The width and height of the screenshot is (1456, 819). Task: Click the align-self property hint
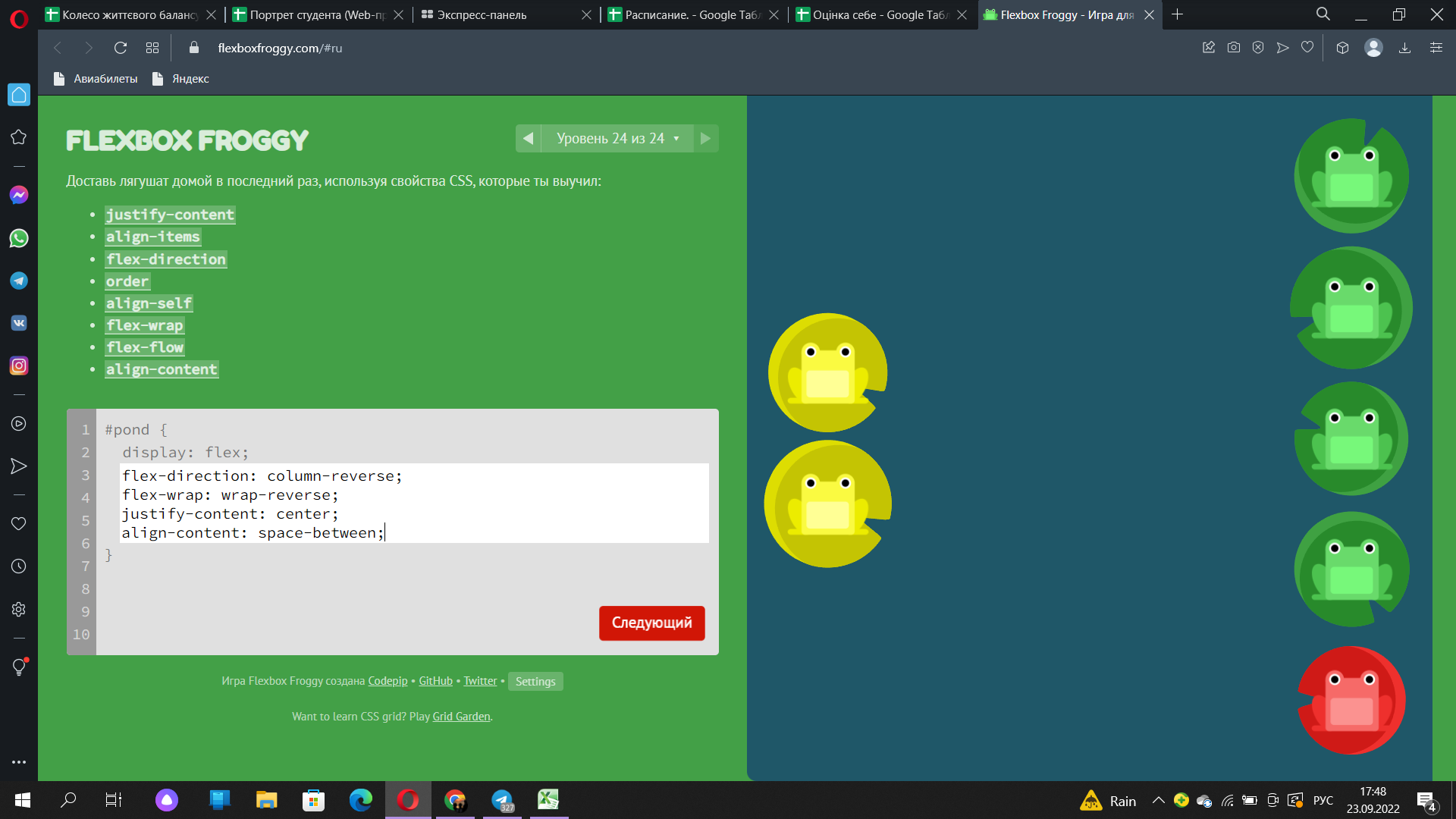pyautogui.click(x=149, y=303)
